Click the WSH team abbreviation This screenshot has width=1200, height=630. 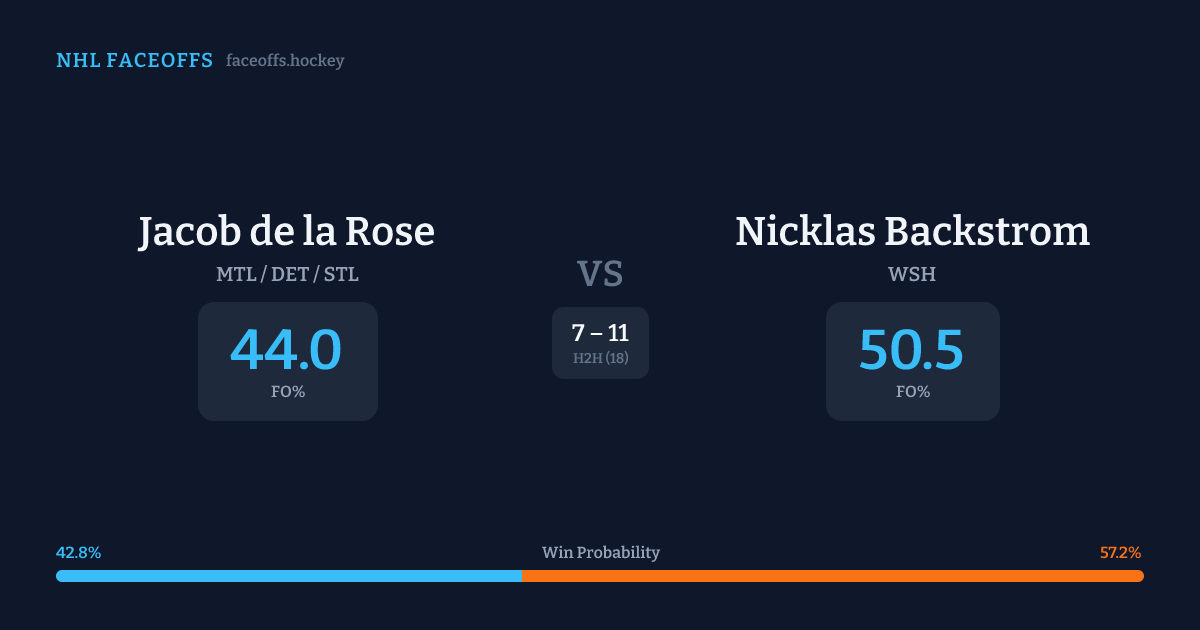(912, 274)
